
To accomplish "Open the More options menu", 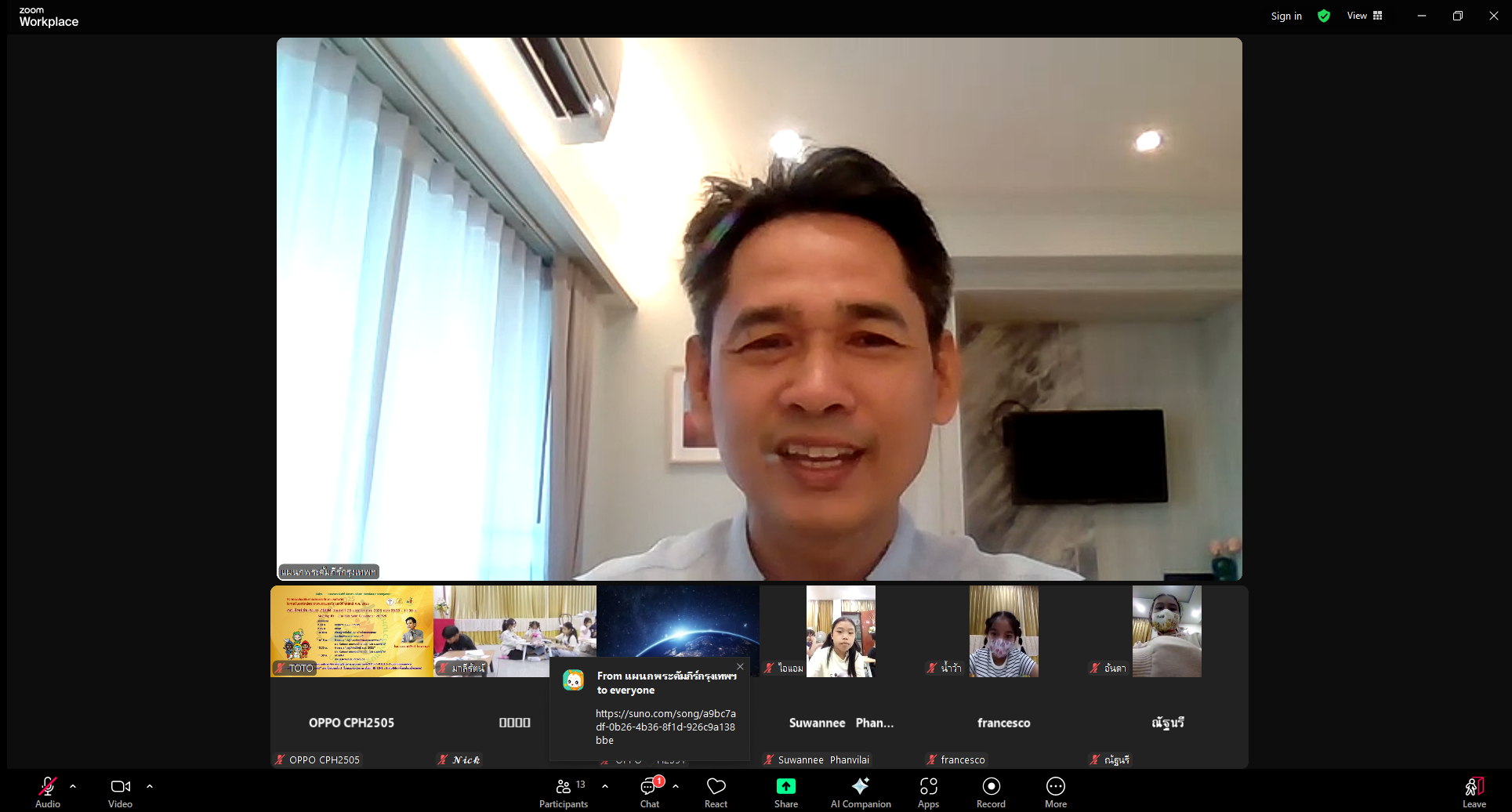I will (x=1056, y=792).
